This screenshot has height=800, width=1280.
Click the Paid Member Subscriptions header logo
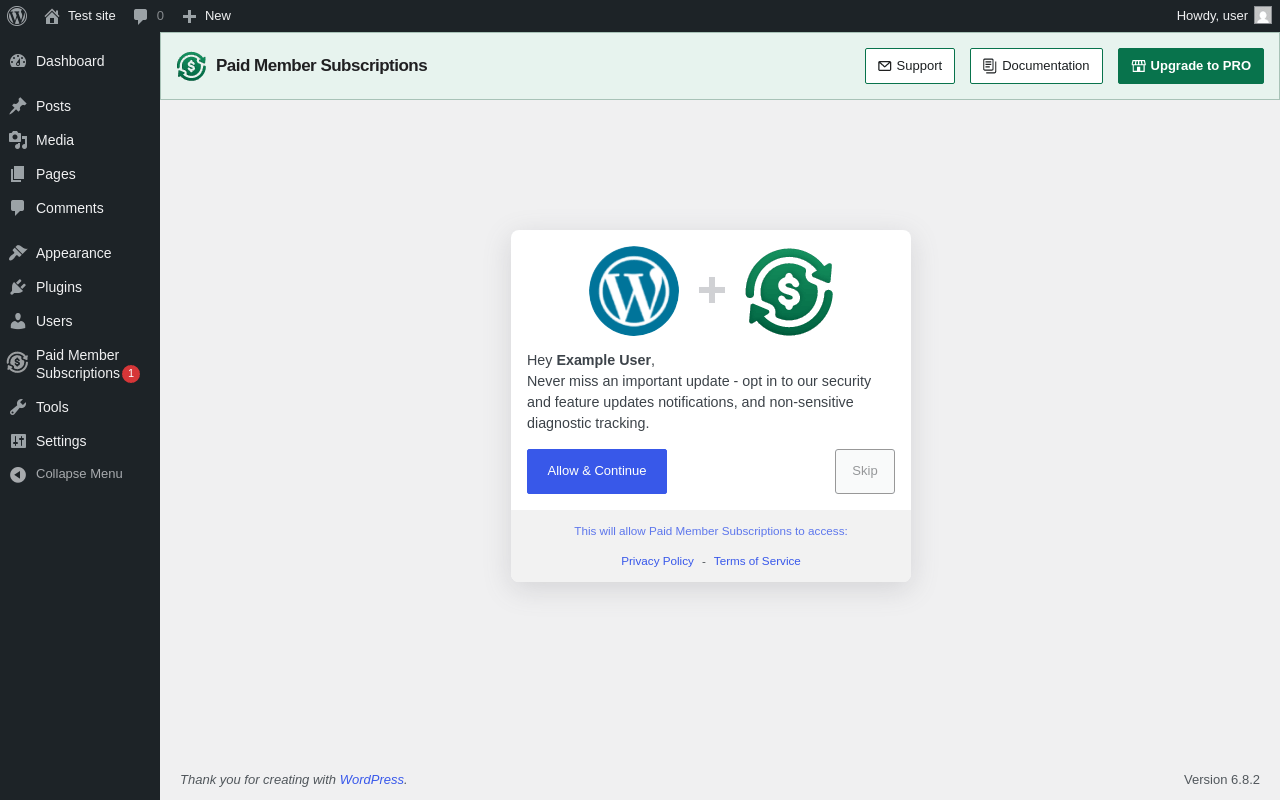click(191, 66)
